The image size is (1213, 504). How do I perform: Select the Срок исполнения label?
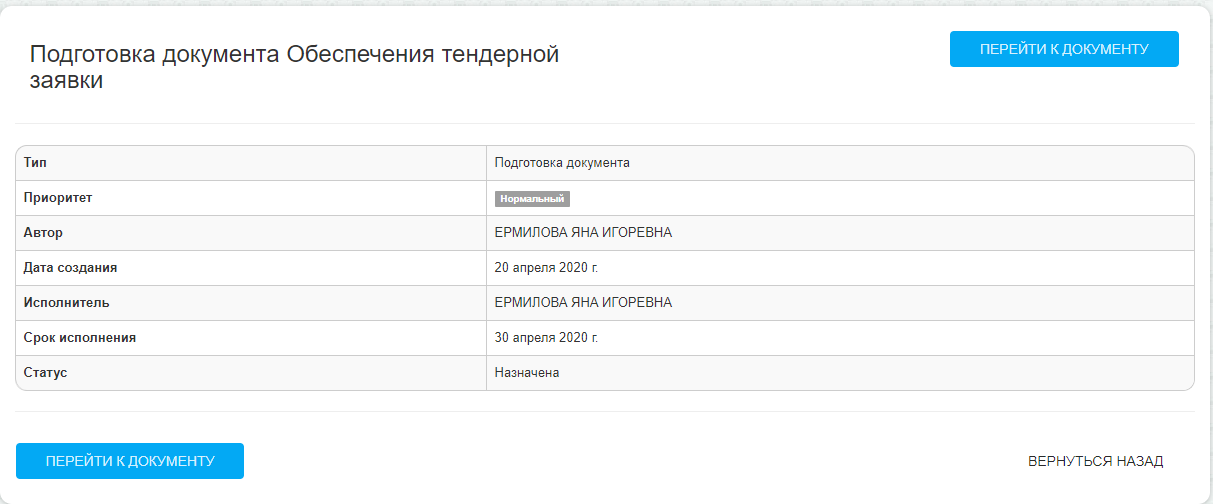(80, 338)
